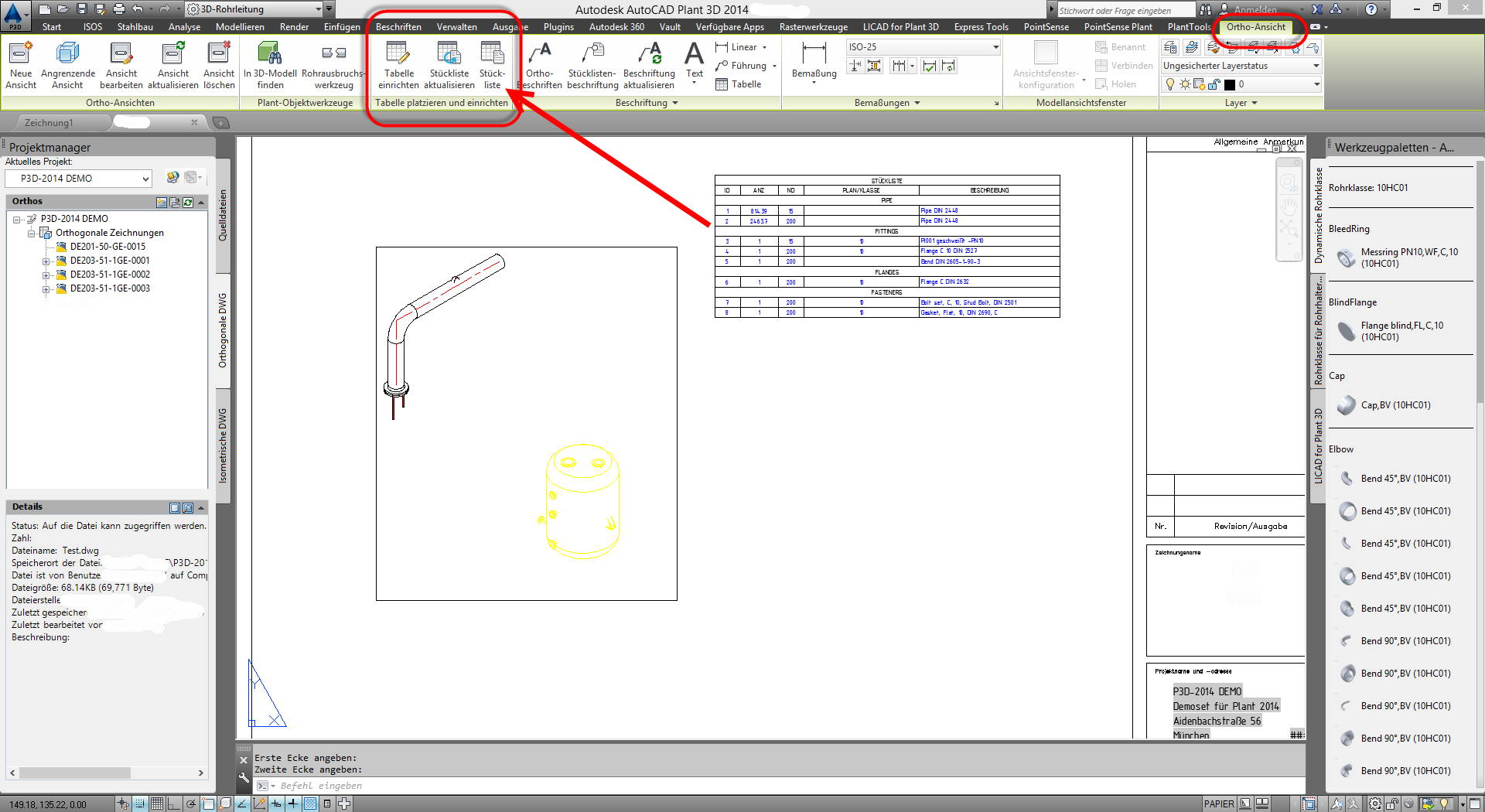The image size is (1485, 812).
Task: Click In 3D-Modell finden
Action: click(x=270, y=66)
